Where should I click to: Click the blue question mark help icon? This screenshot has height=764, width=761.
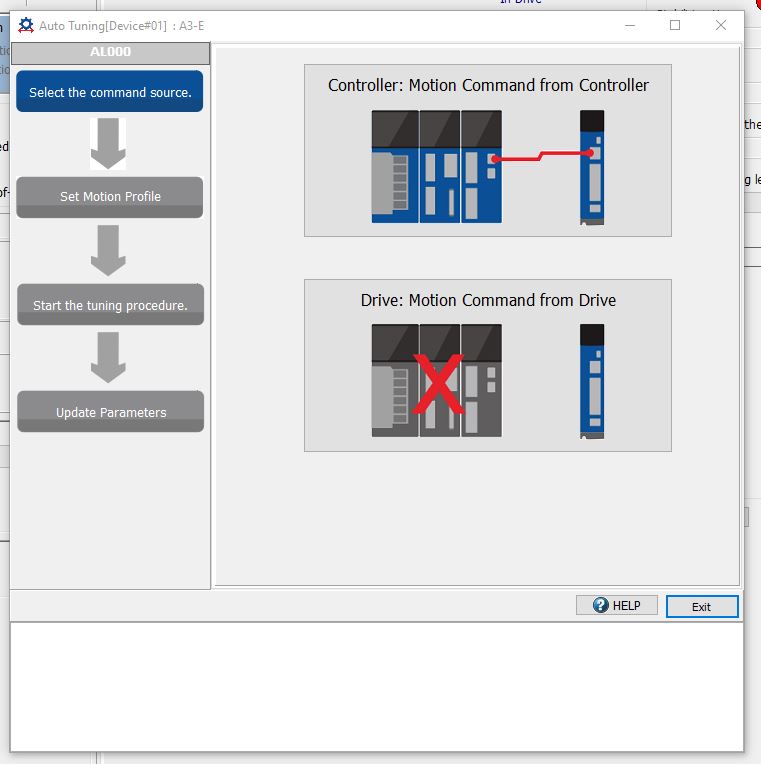click(601, 605)
